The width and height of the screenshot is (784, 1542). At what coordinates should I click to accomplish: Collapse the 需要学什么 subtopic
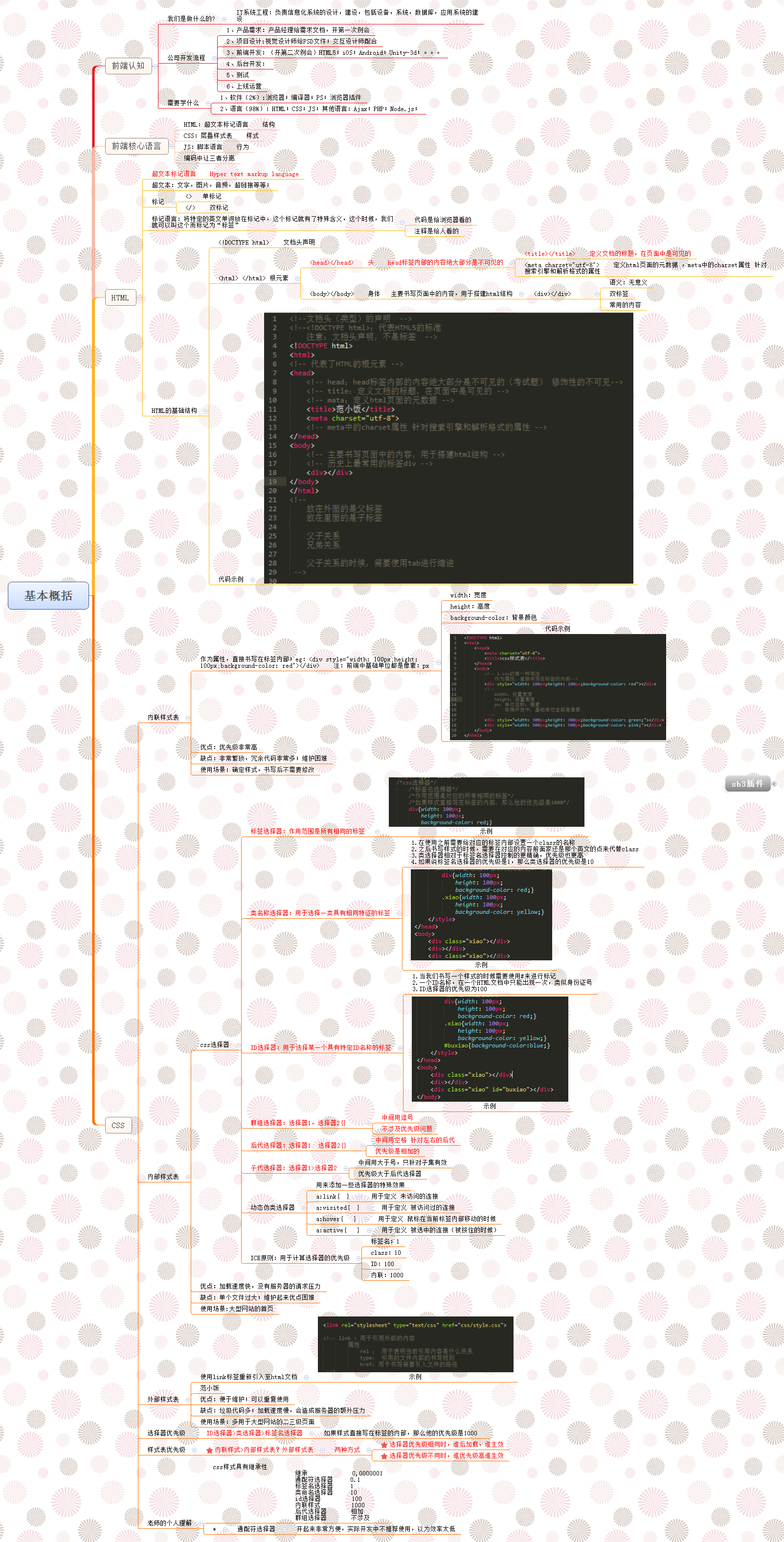click(x=208, y=104)
